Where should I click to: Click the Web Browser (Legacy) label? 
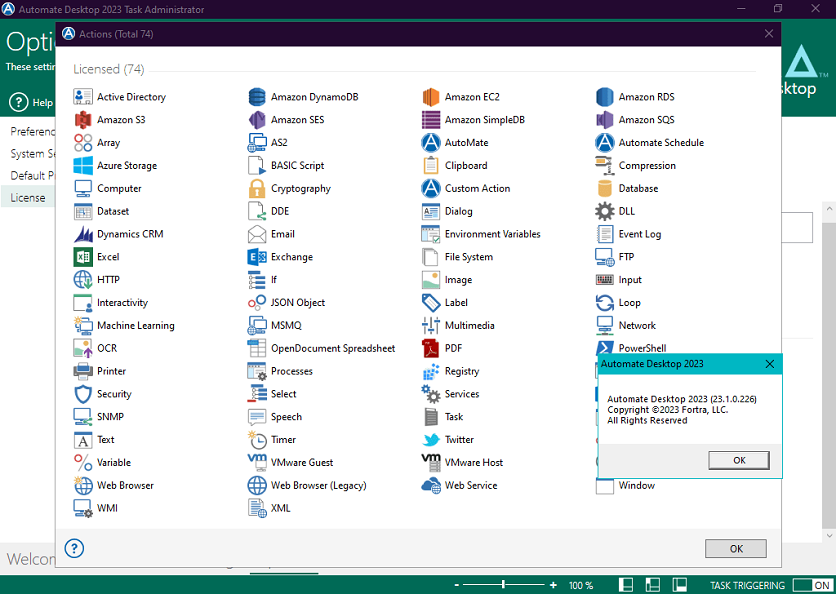tap(318, 485)
